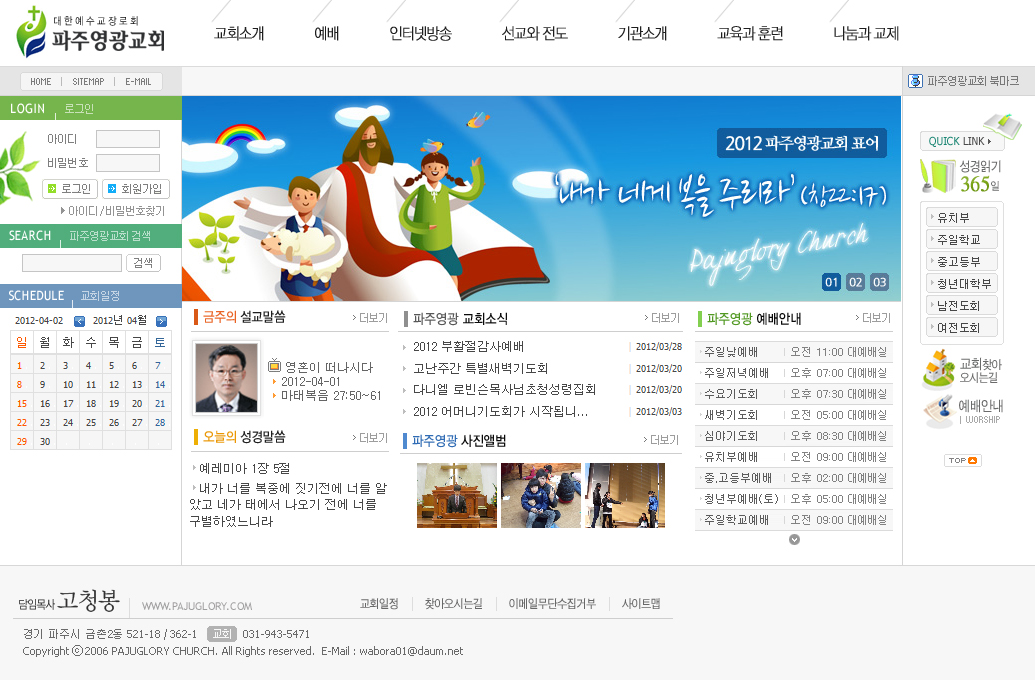Click the TOP scroll-up button
Screen dimensions: 1035x680
[962, 460]
